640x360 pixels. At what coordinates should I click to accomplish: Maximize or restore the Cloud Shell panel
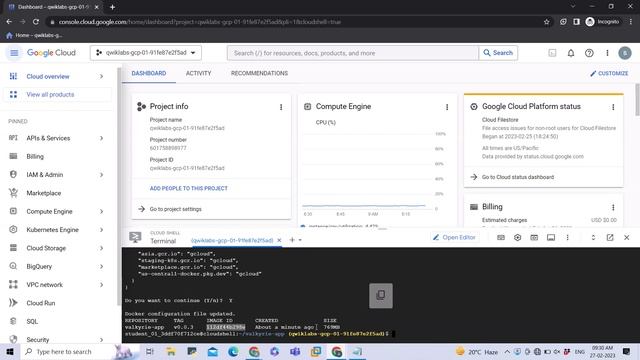coord(593,238)
